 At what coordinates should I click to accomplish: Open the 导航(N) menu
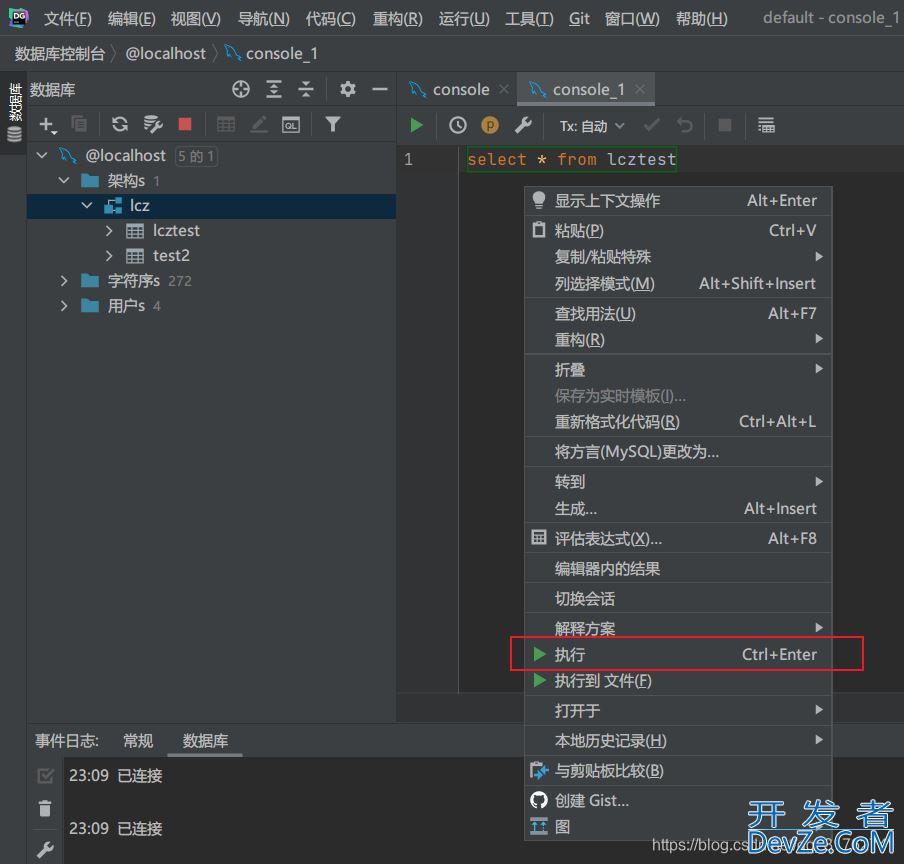click(x=263, y=19)
